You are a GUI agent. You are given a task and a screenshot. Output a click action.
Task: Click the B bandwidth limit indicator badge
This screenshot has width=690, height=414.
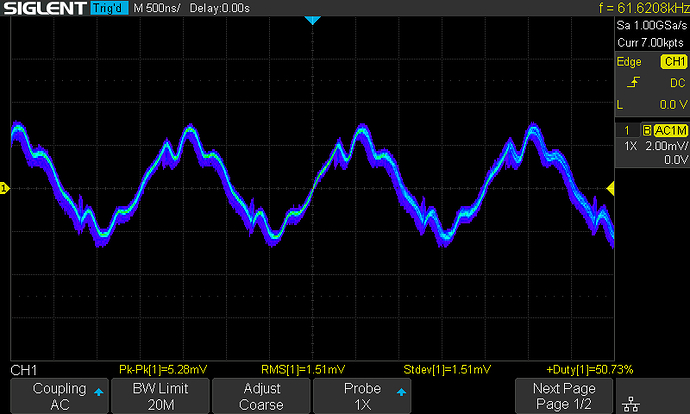click(647, 130)
